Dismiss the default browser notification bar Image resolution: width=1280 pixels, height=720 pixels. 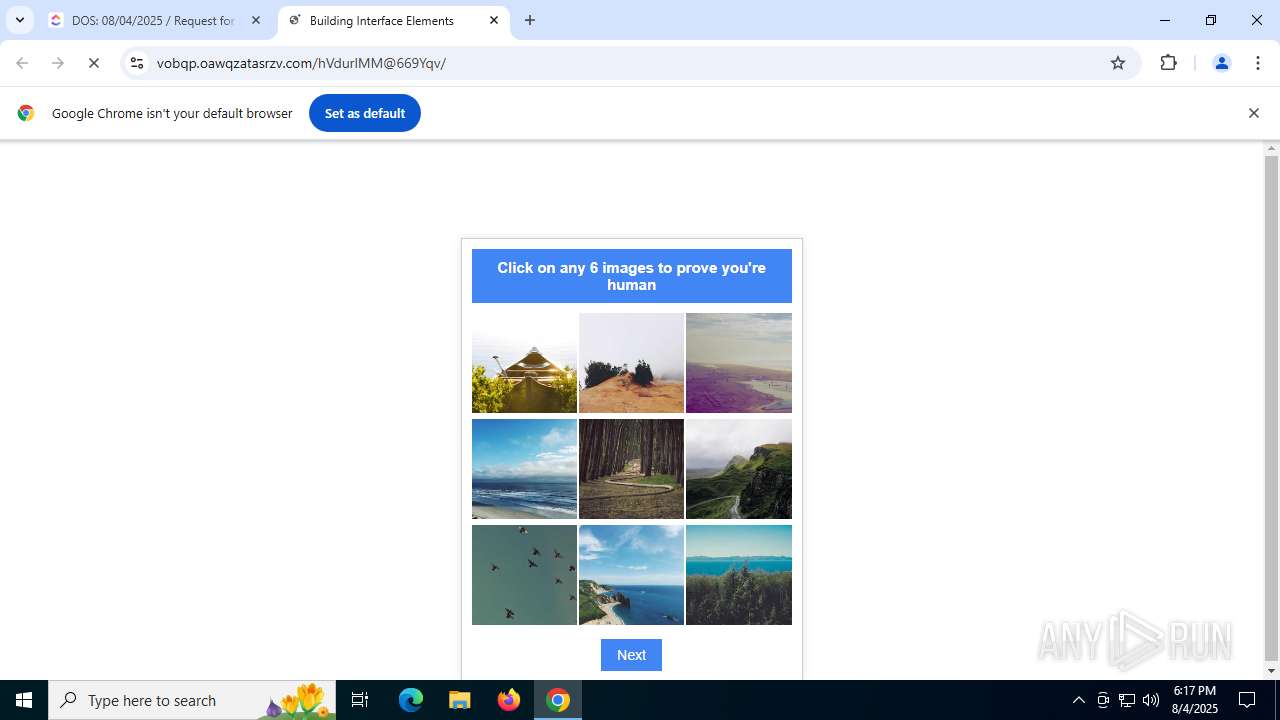tap(1253, 113)
